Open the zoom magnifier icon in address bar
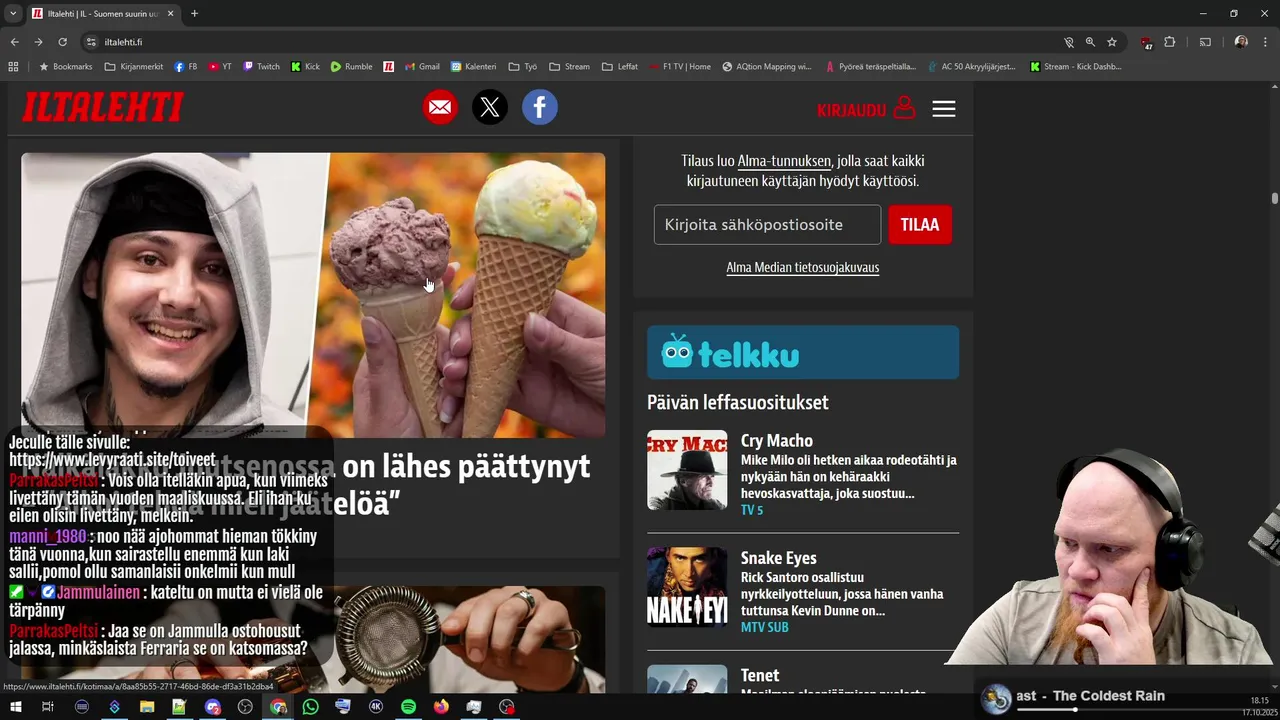This screenshot has width=1280, height=720. click(1090, 42)
